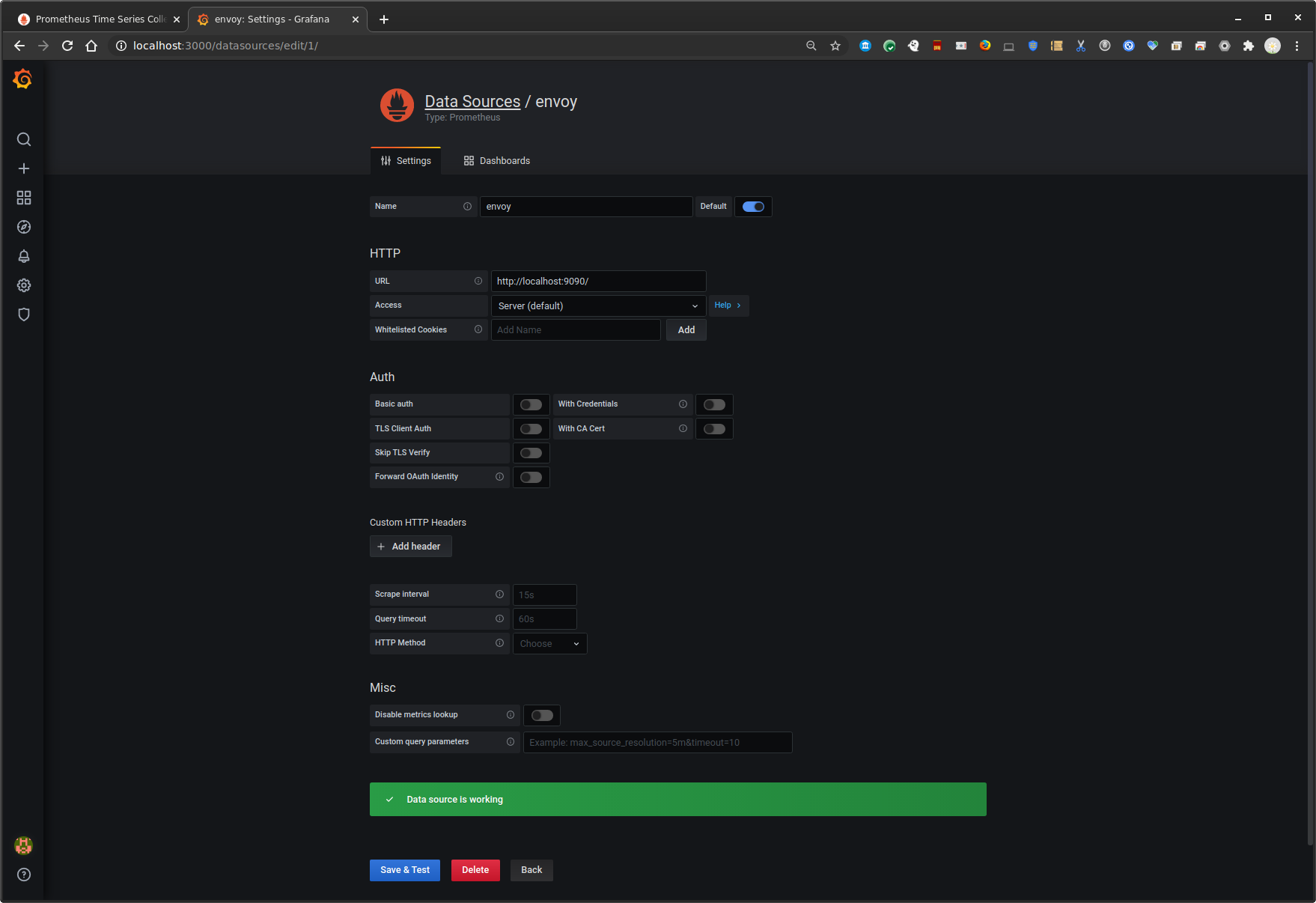
Task: Enable the With CA Cert switch
Action: click(714, 429)
